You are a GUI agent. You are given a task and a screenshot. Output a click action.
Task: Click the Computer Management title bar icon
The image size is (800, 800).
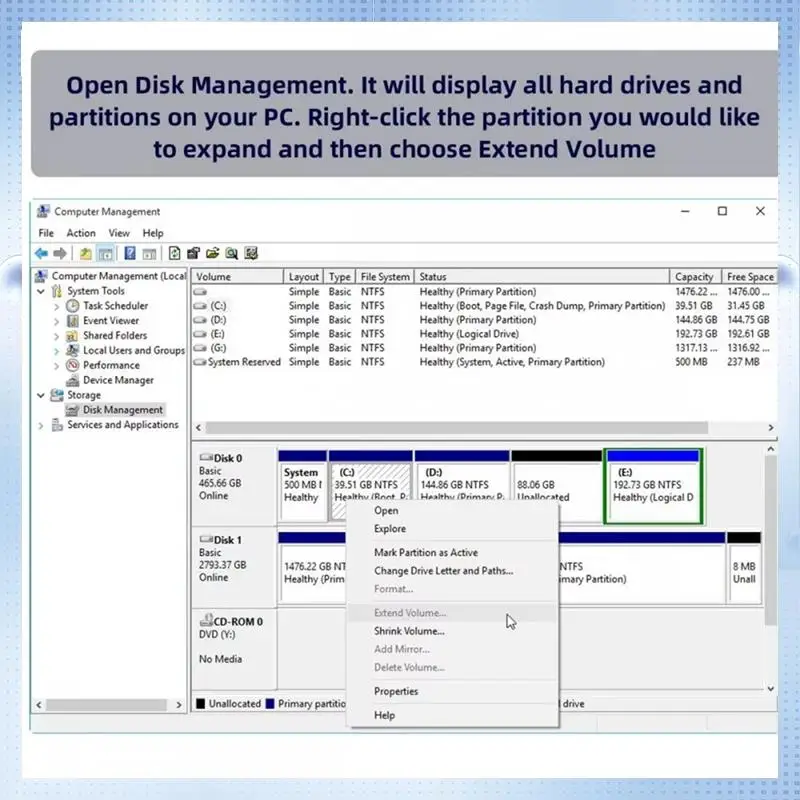44,211
